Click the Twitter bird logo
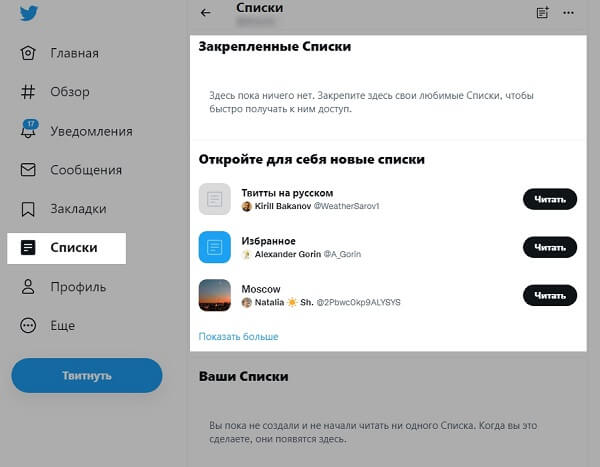Image resolution: width=600 pixels, height=467 pixels. click(x=29, y=13)
